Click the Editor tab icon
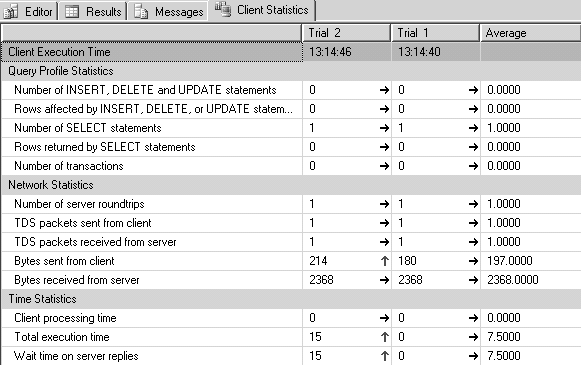The height and width of the screenshot is (365, 581). [11, 11]
